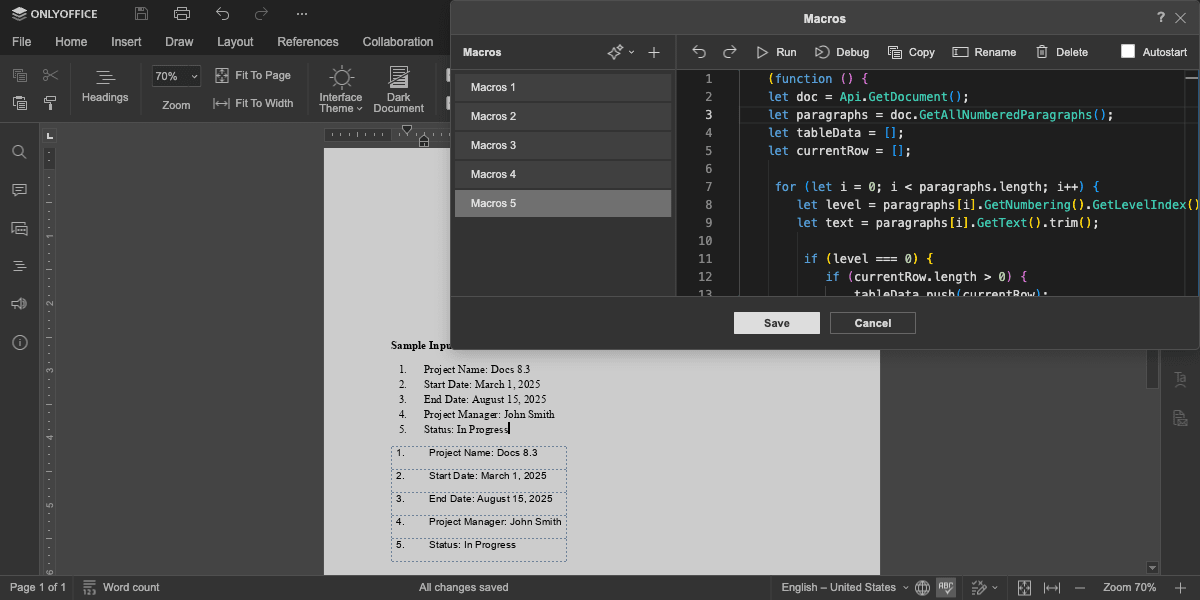Image resolution: width=1200 pixels, height=600 pixels.
Task: Click the Paste icon in the ribbon
Action: (x=20, y=103)
